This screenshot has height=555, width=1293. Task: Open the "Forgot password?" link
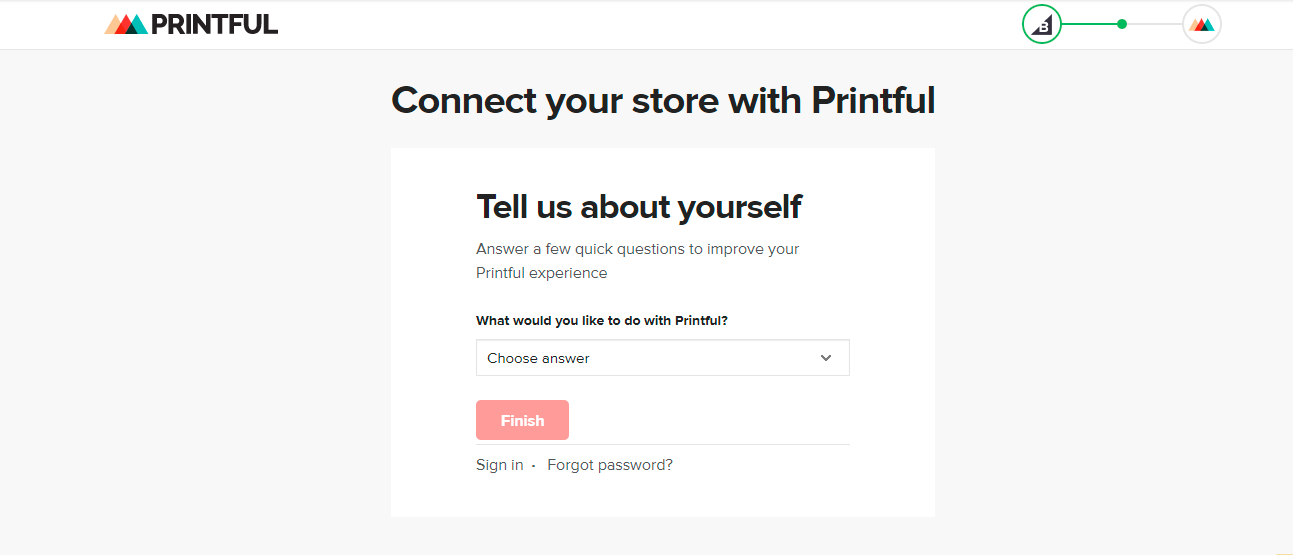[610, 465]
